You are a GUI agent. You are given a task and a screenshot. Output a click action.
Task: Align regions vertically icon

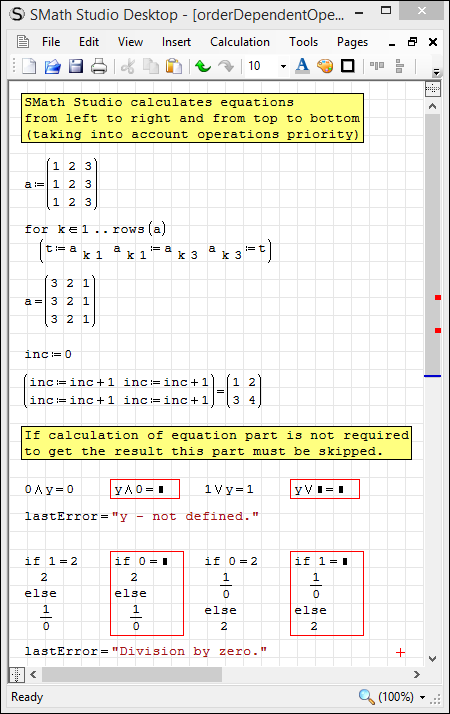pyautogui.click(x=399, y=66)
